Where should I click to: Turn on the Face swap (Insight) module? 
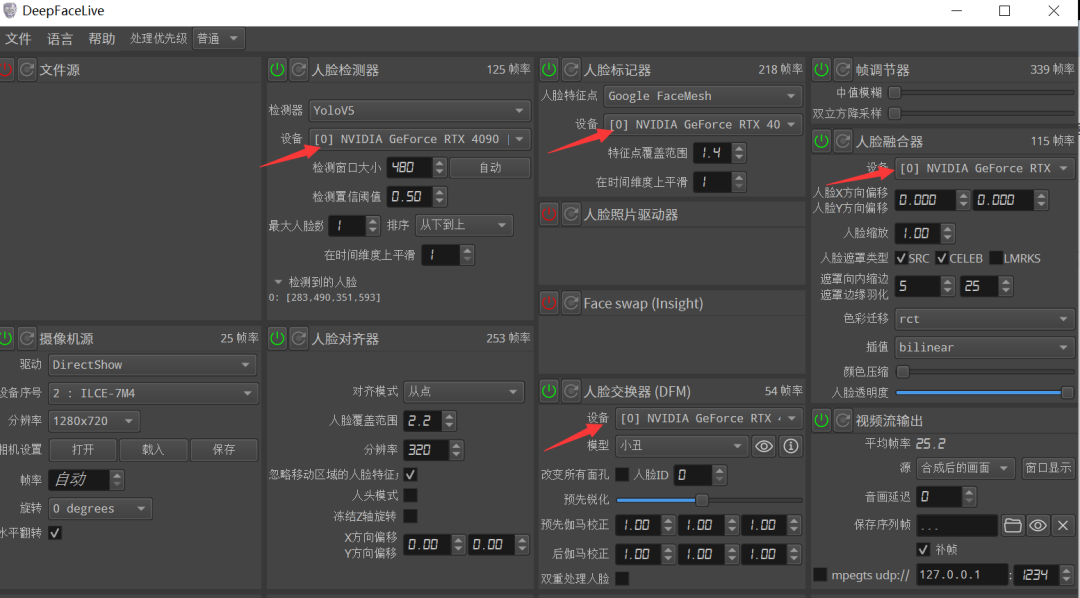point(549,303)
